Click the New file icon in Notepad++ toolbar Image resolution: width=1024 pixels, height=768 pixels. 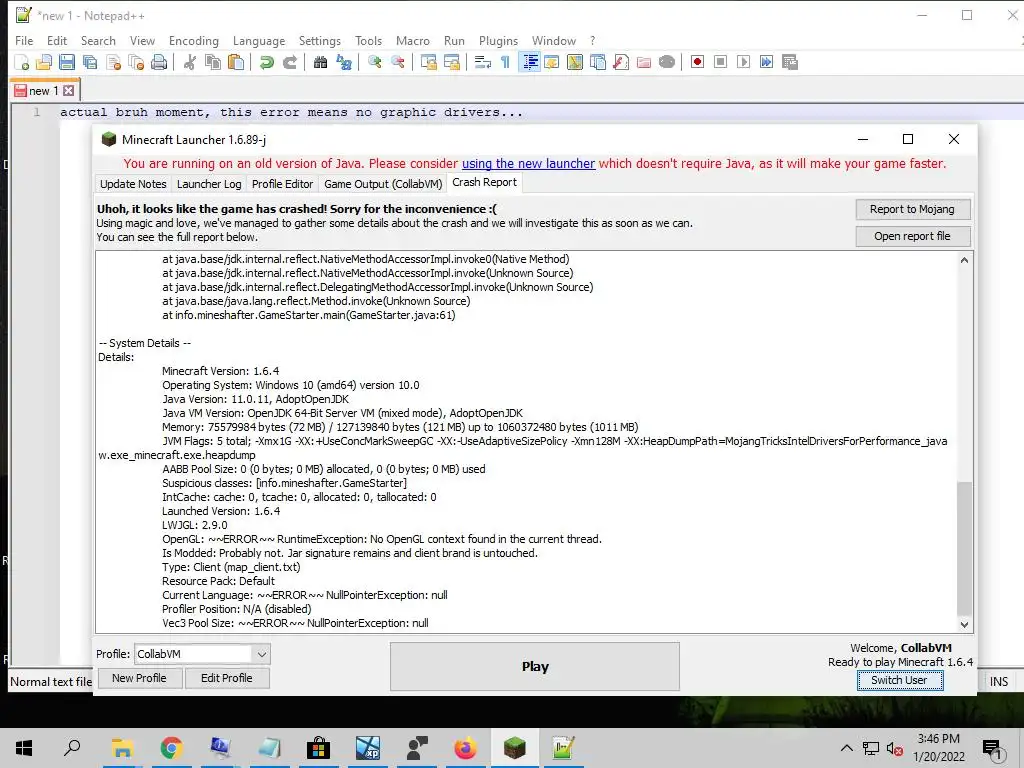tap(22, 62)
